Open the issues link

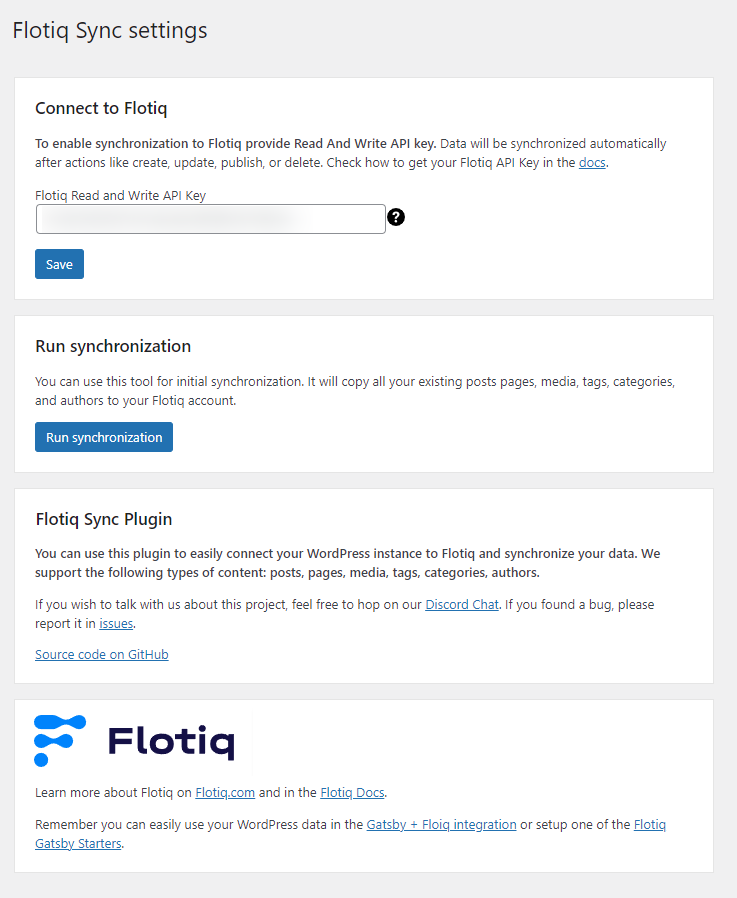click(x=116, y=624)
